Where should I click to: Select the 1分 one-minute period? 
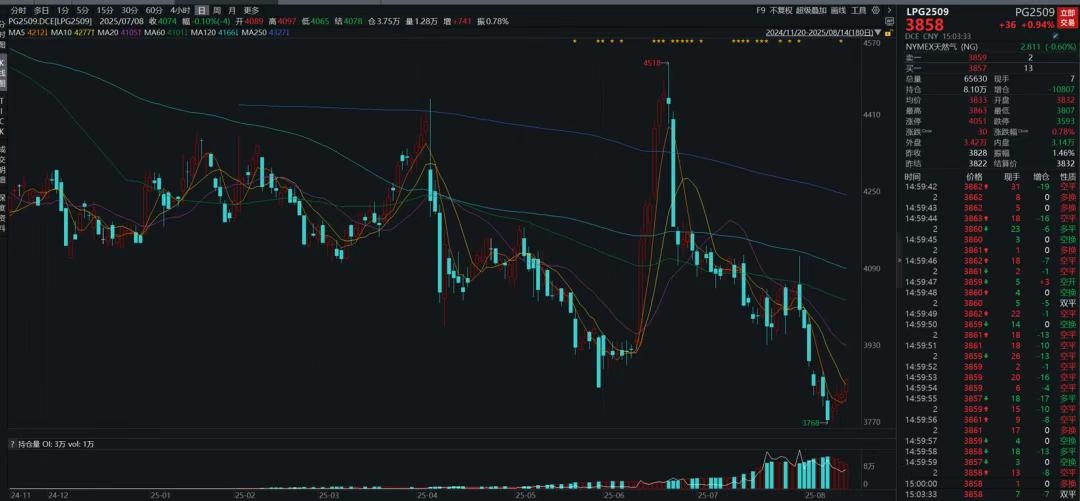[x=63, y=10]
